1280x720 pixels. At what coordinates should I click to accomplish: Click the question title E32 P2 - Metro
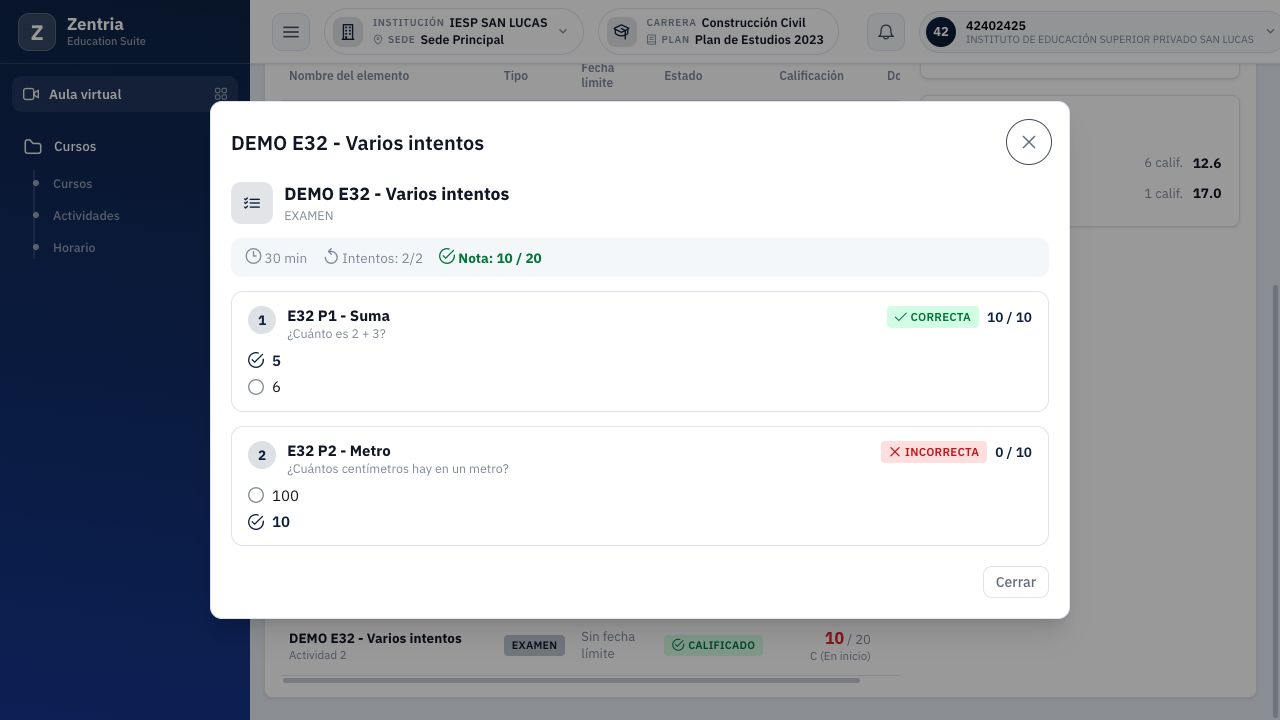tap(339, 451)
